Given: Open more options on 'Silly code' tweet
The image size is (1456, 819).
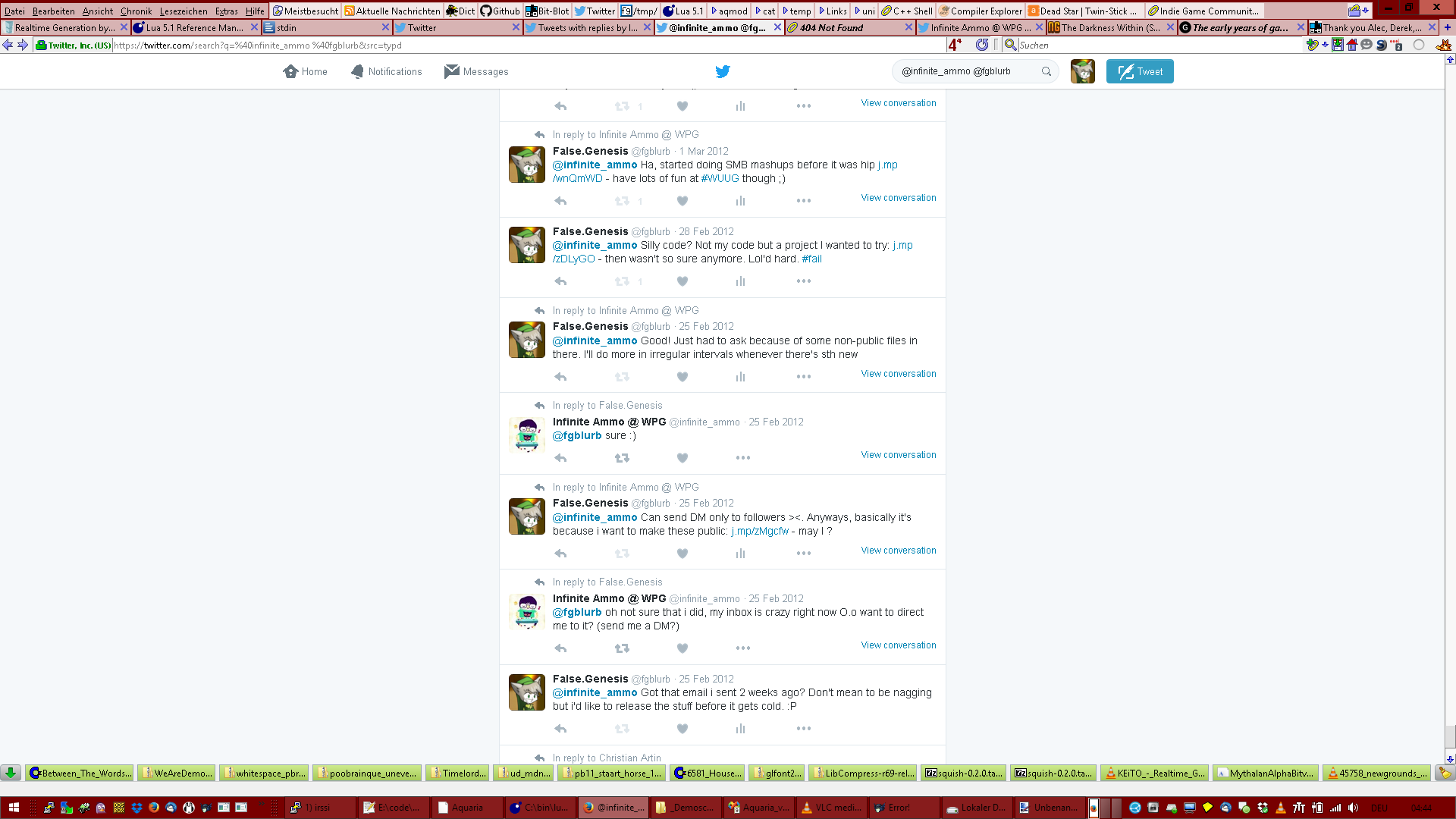Looking at the screenshot, I should [804, 281].
